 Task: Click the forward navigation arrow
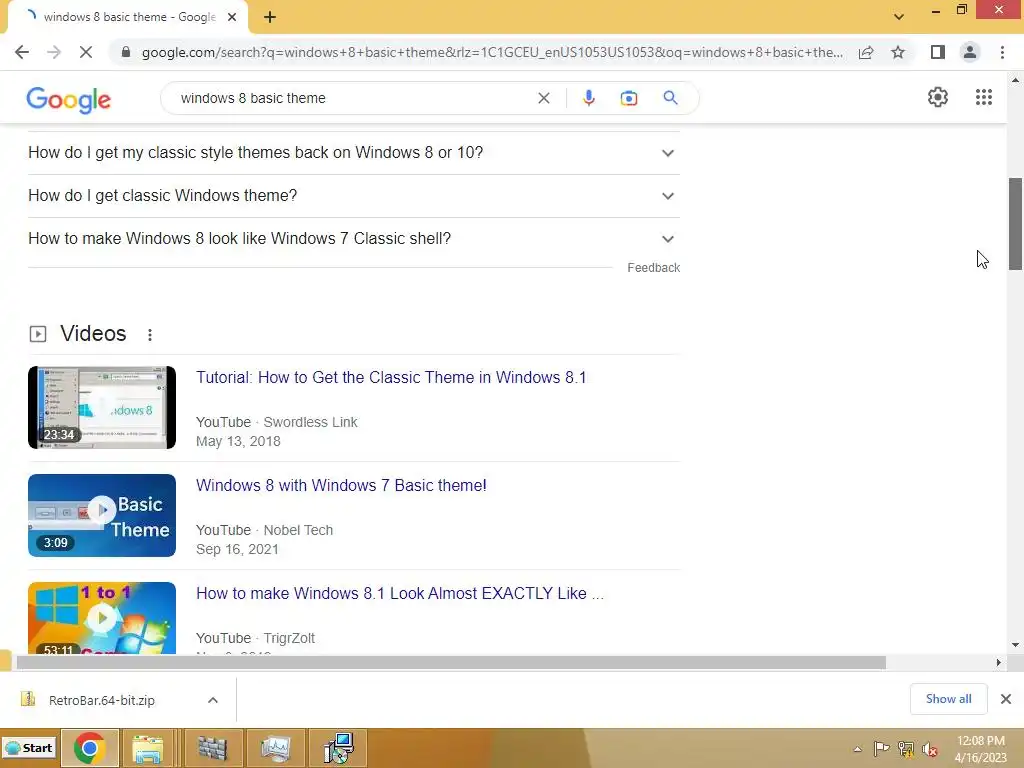pyautogui.click(x=54, y=52)
